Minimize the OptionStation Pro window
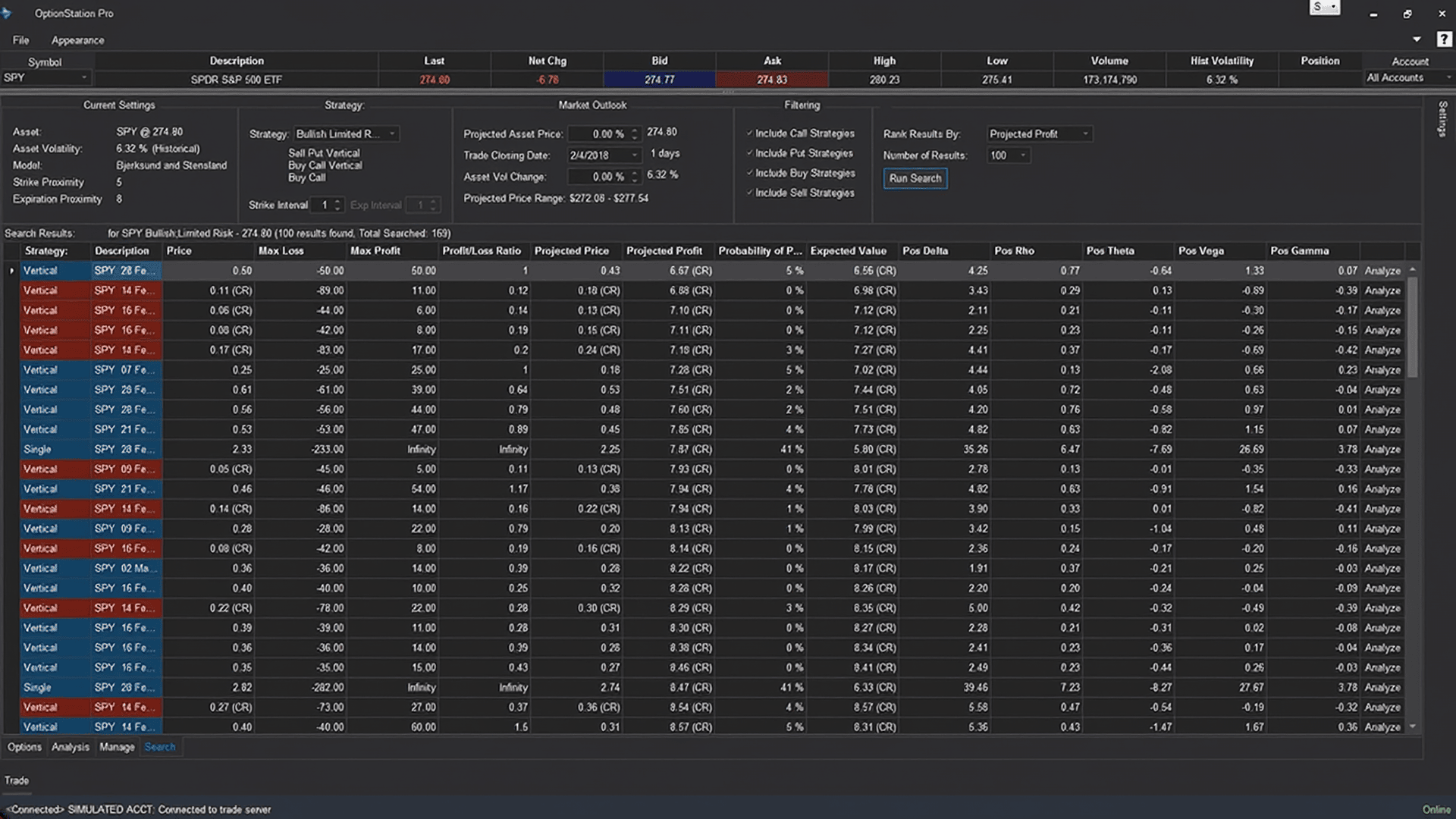The height and width of the screenshot is (819, 1456). [x=1373, y=14]
